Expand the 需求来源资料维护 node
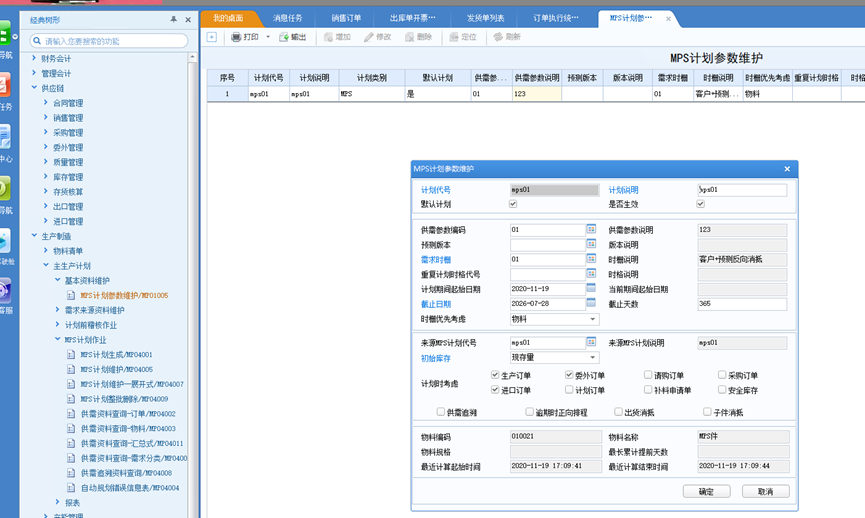 click(x=57, y=309)
